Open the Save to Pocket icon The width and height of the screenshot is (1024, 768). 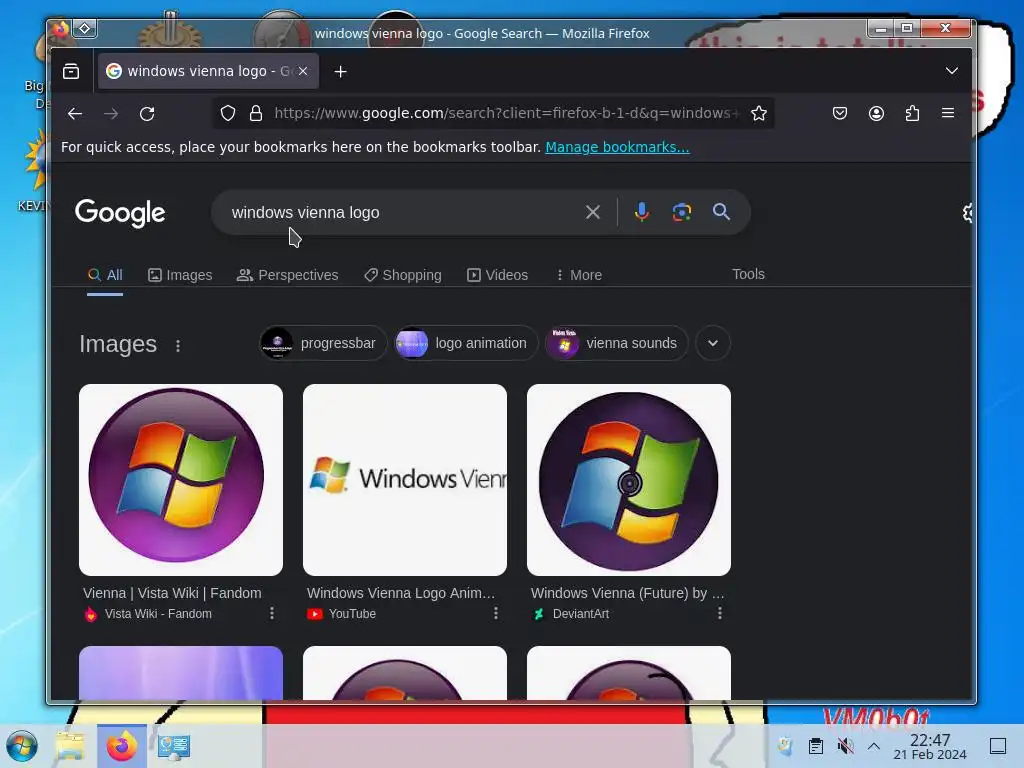(x=840, y=114)
